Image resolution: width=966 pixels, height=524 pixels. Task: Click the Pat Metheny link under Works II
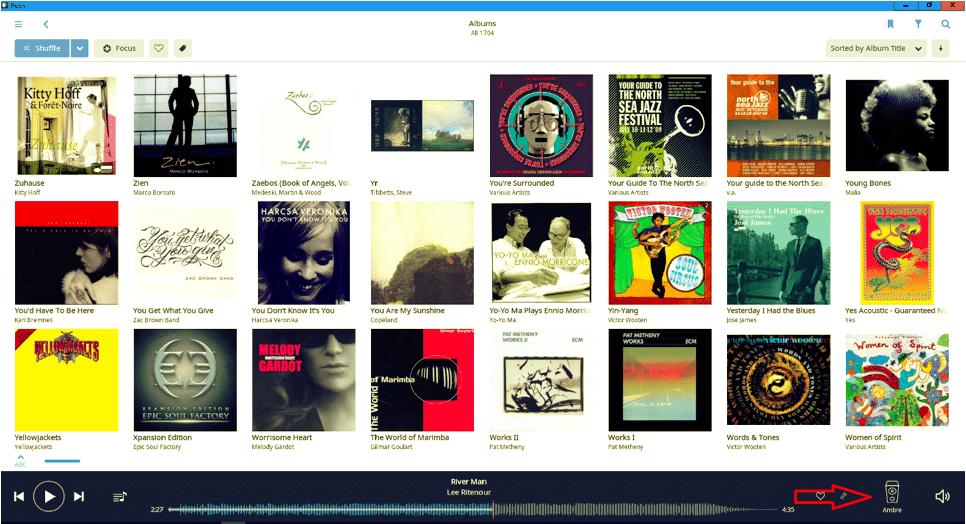[506, 447]
